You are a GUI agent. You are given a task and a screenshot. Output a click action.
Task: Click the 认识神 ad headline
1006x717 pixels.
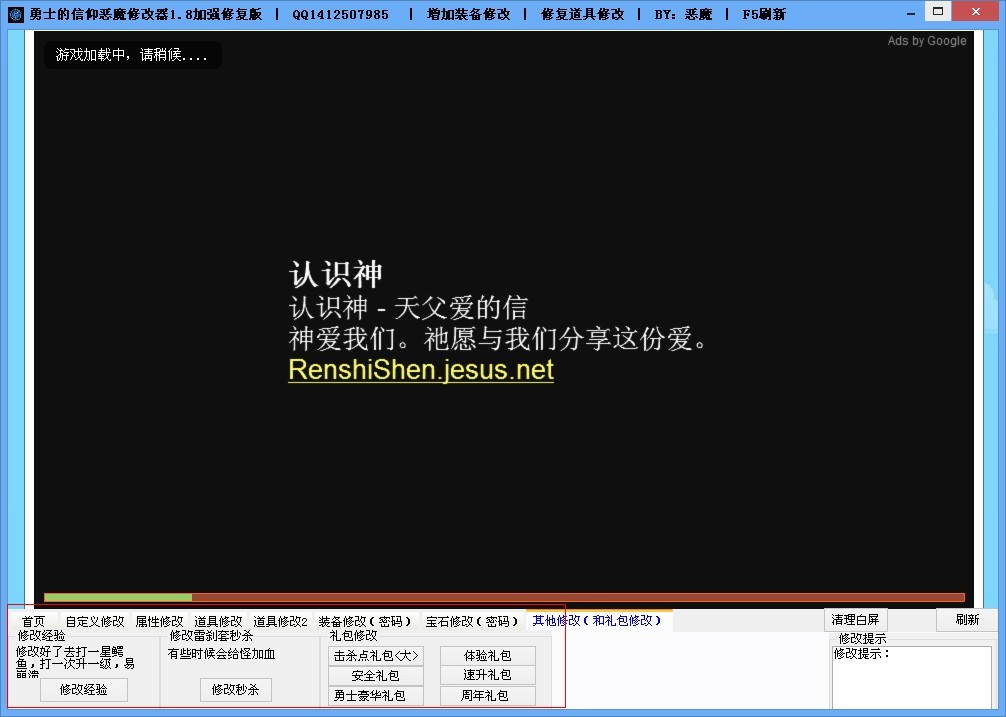click(336, 274)
